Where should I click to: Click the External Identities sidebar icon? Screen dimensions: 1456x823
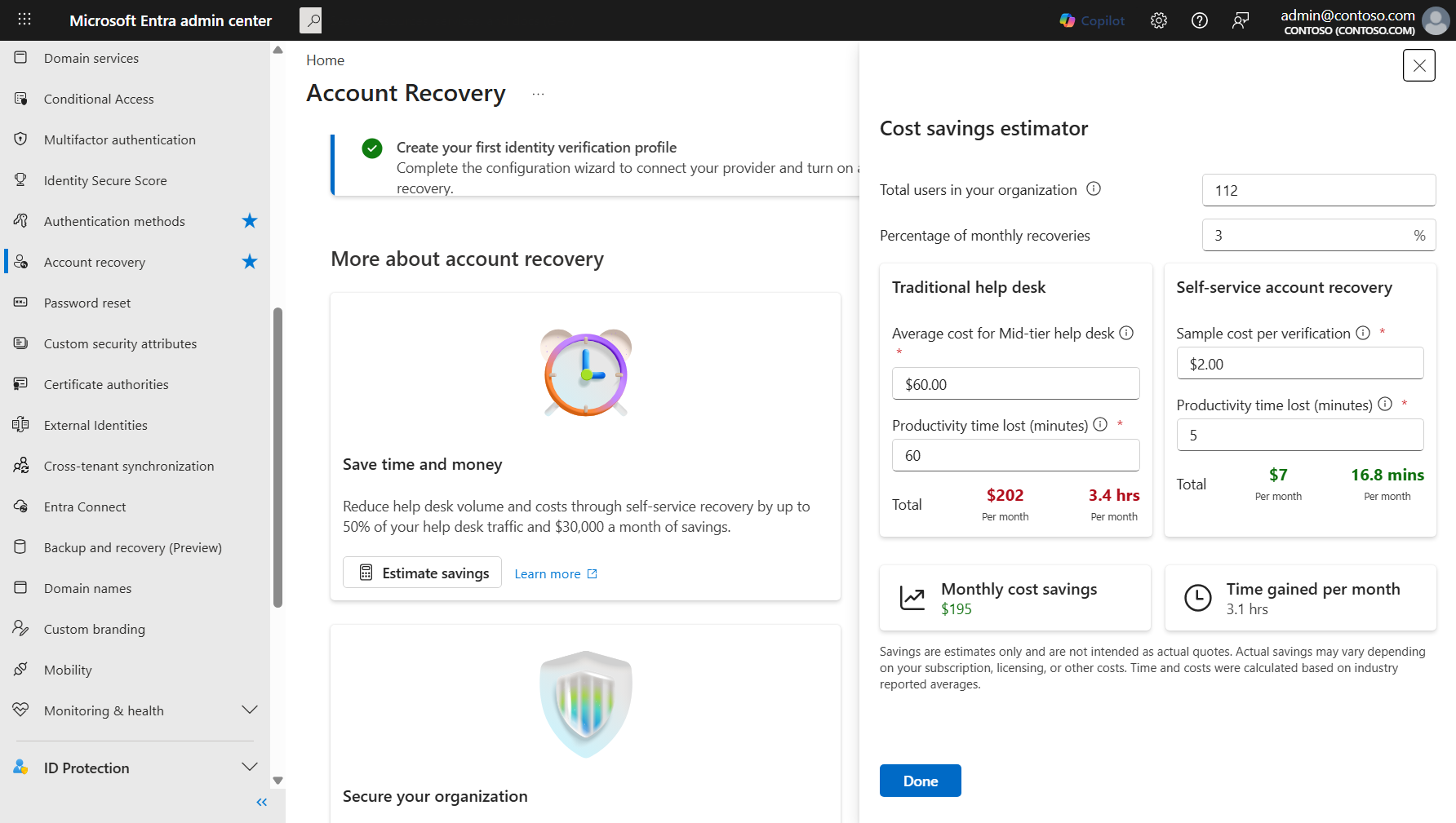(21, 425)
